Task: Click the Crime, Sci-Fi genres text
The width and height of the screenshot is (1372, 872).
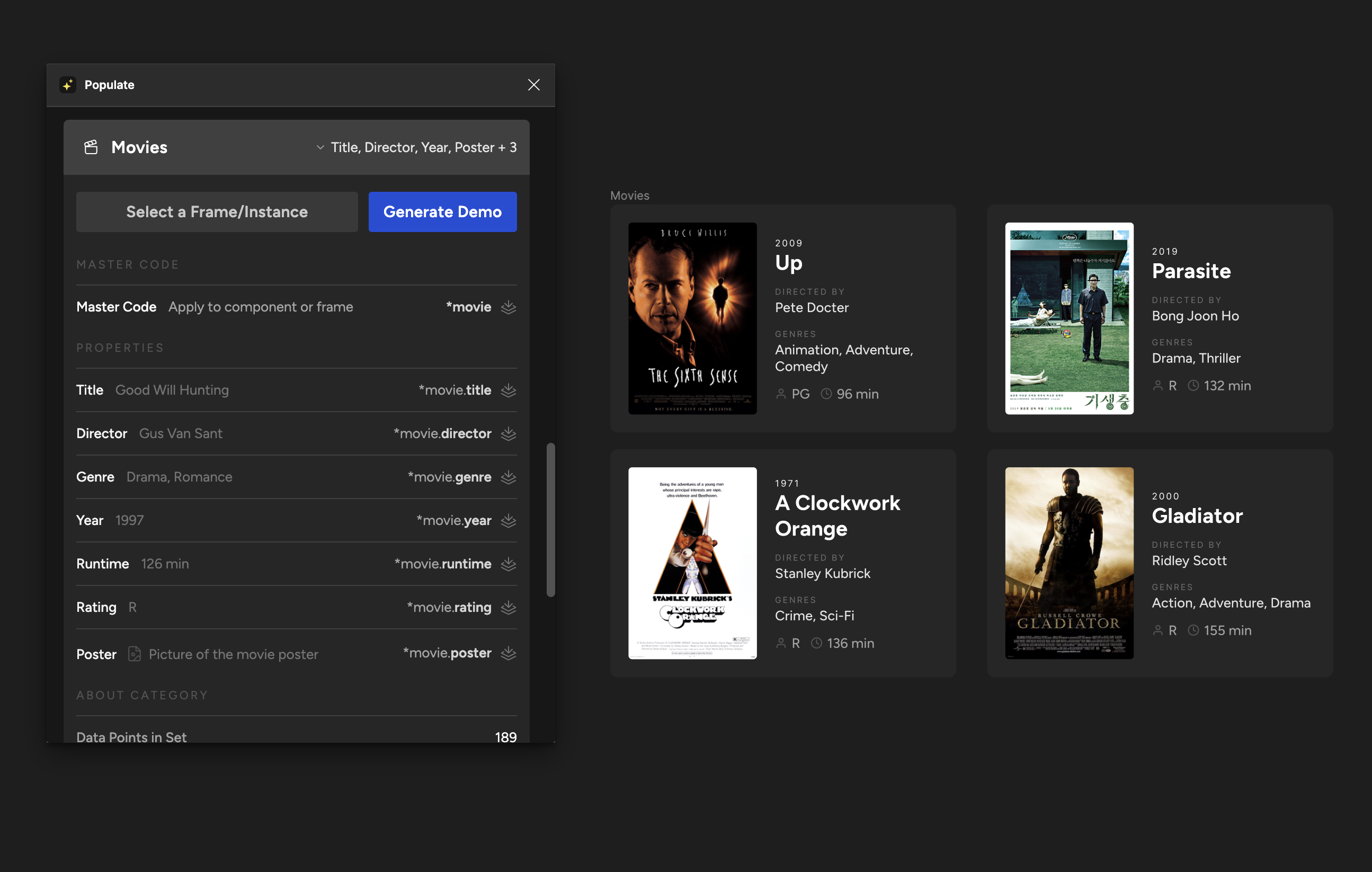Action: click(814, 616)
